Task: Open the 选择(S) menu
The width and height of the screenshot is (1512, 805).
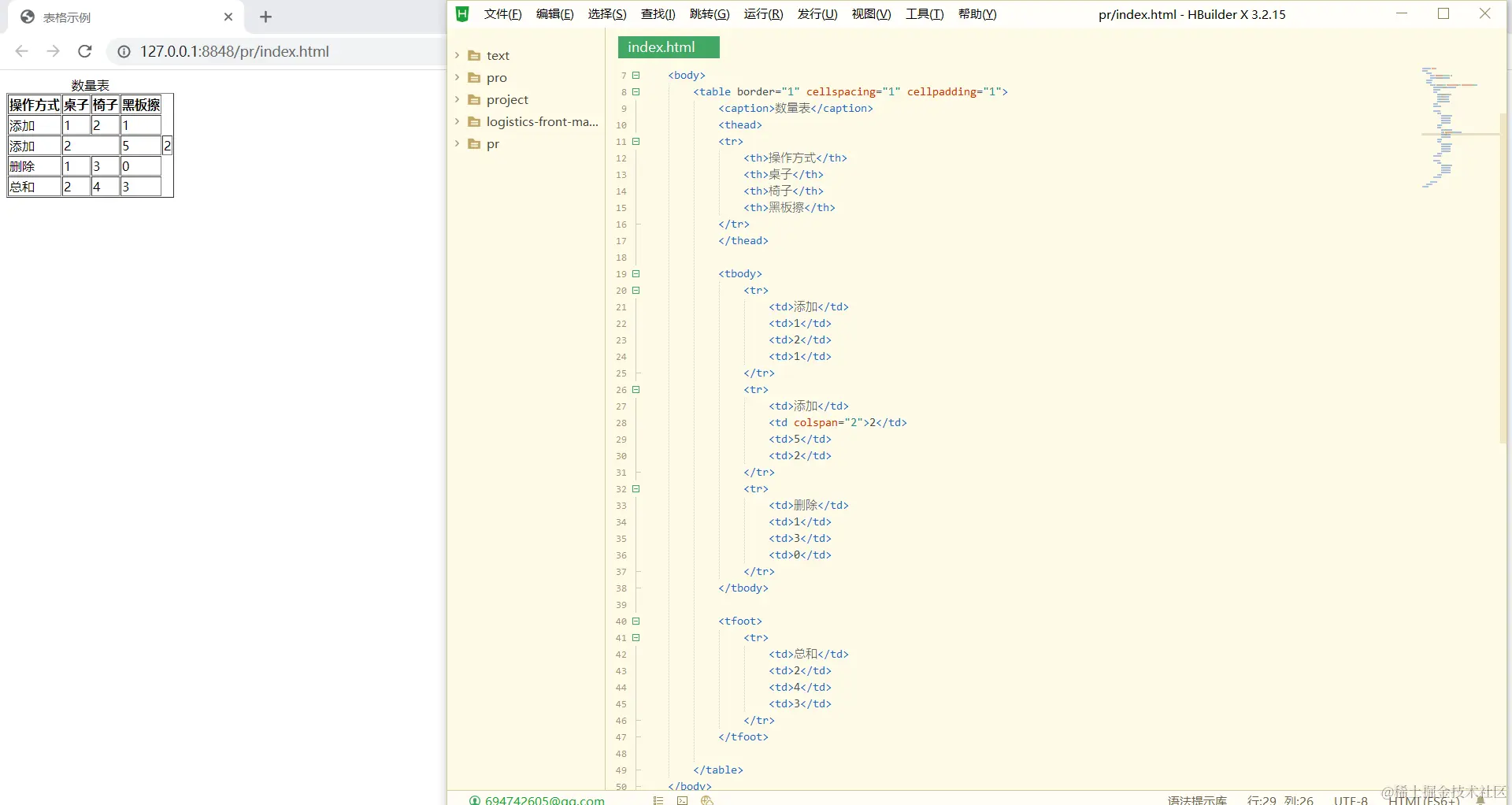Action: coord(607,14)
